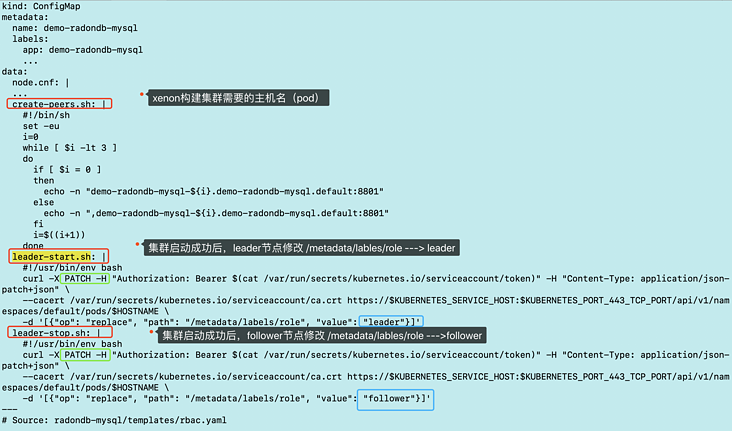Screen dimensions: 732x431
Task: Click the app: demo-radondb-mysql label line
Action: 83,49
